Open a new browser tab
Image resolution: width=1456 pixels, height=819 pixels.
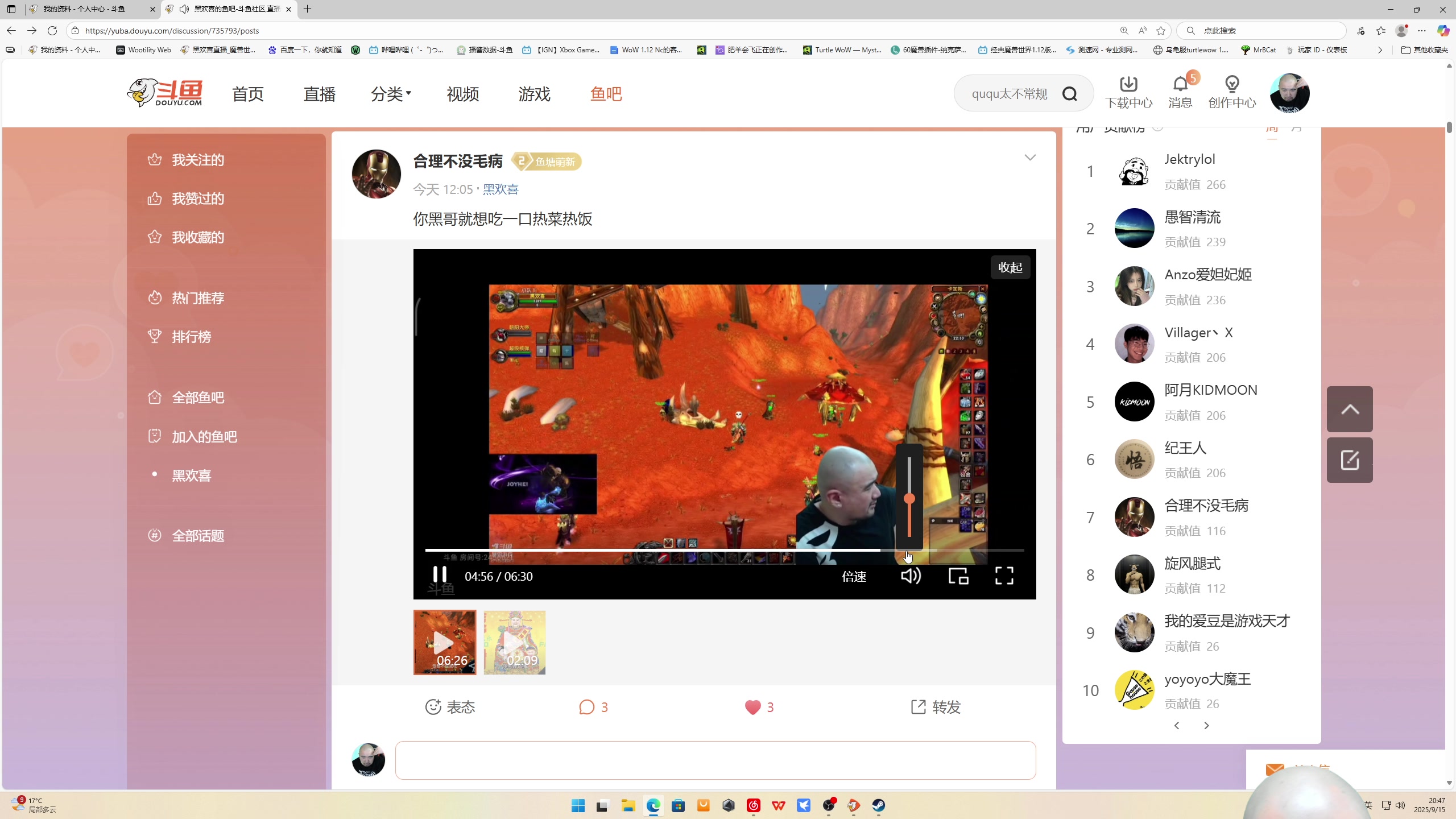(x=308, y=9)
